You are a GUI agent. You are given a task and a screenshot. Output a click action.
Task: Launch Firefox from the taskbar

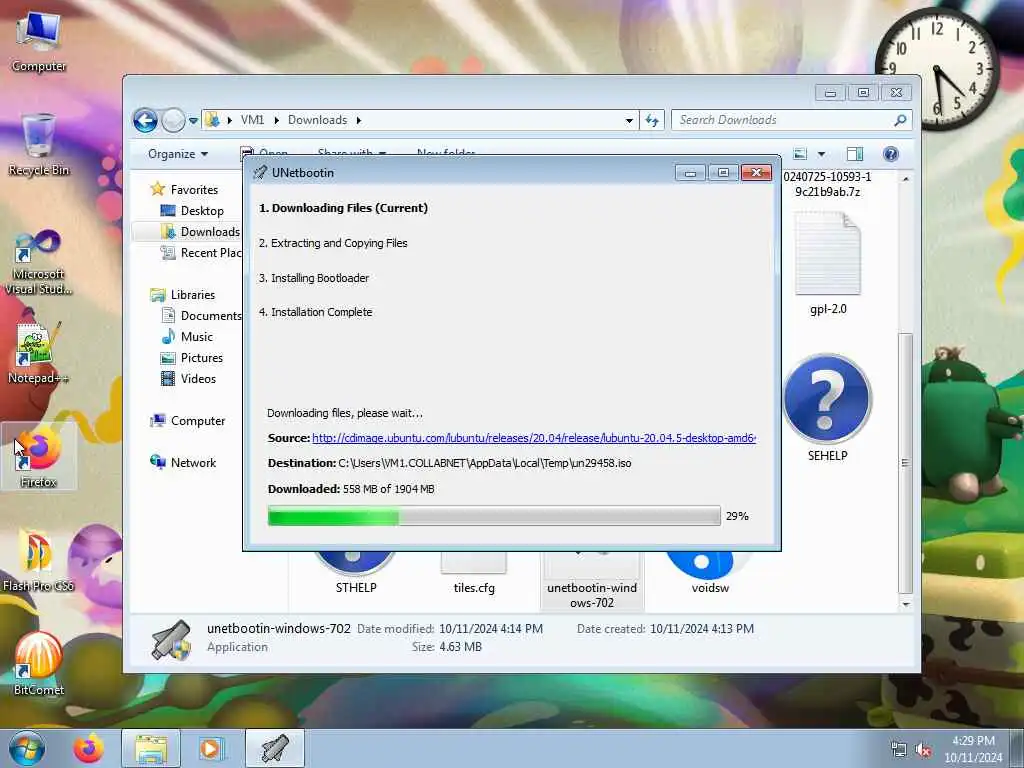point(89,748)
